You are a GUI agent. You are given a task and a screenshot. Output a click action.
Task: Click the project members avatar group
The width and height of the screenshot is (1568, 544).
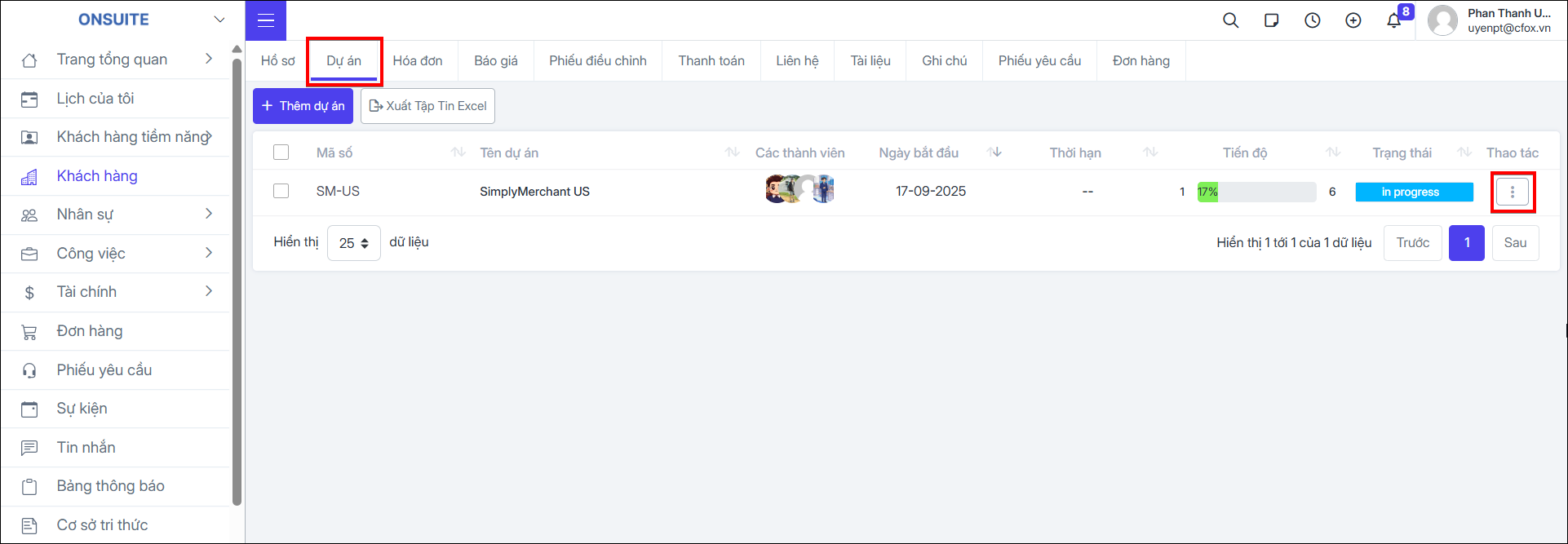click(x=800, y=189)
